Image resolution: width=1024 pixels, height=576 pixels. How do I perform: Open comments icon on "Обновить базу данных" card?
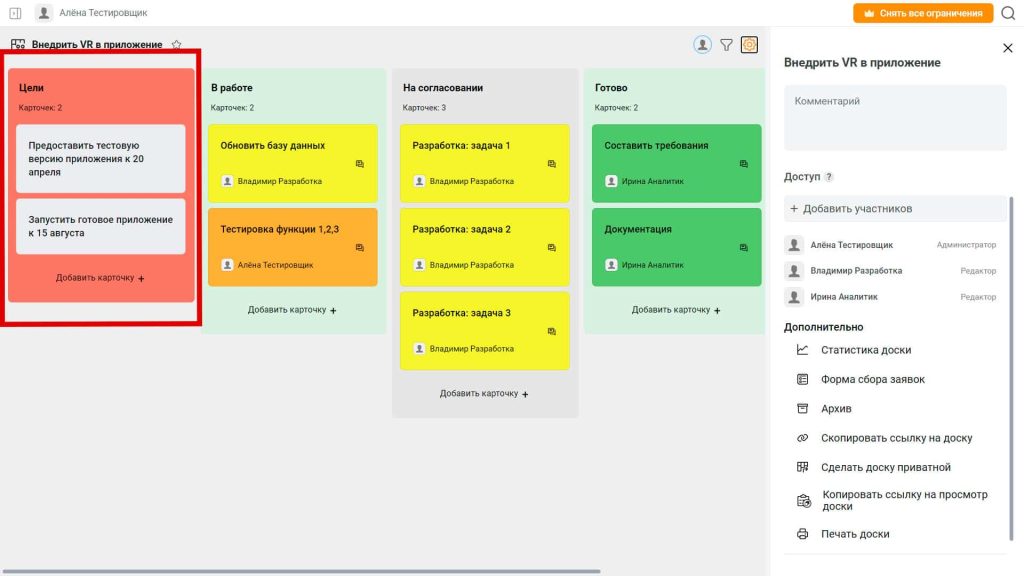coord(360,164)
